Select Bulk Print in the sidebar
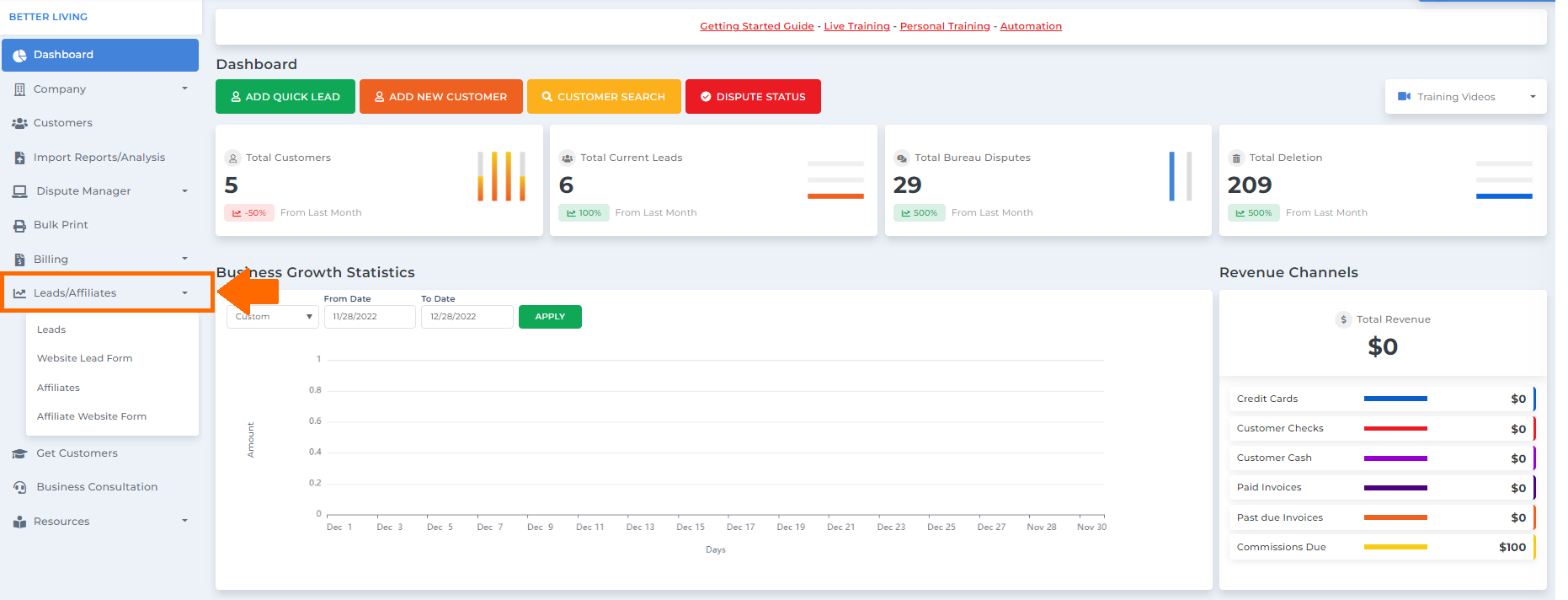Screen dimensions: 1568x600 click(x=61, y=225)
